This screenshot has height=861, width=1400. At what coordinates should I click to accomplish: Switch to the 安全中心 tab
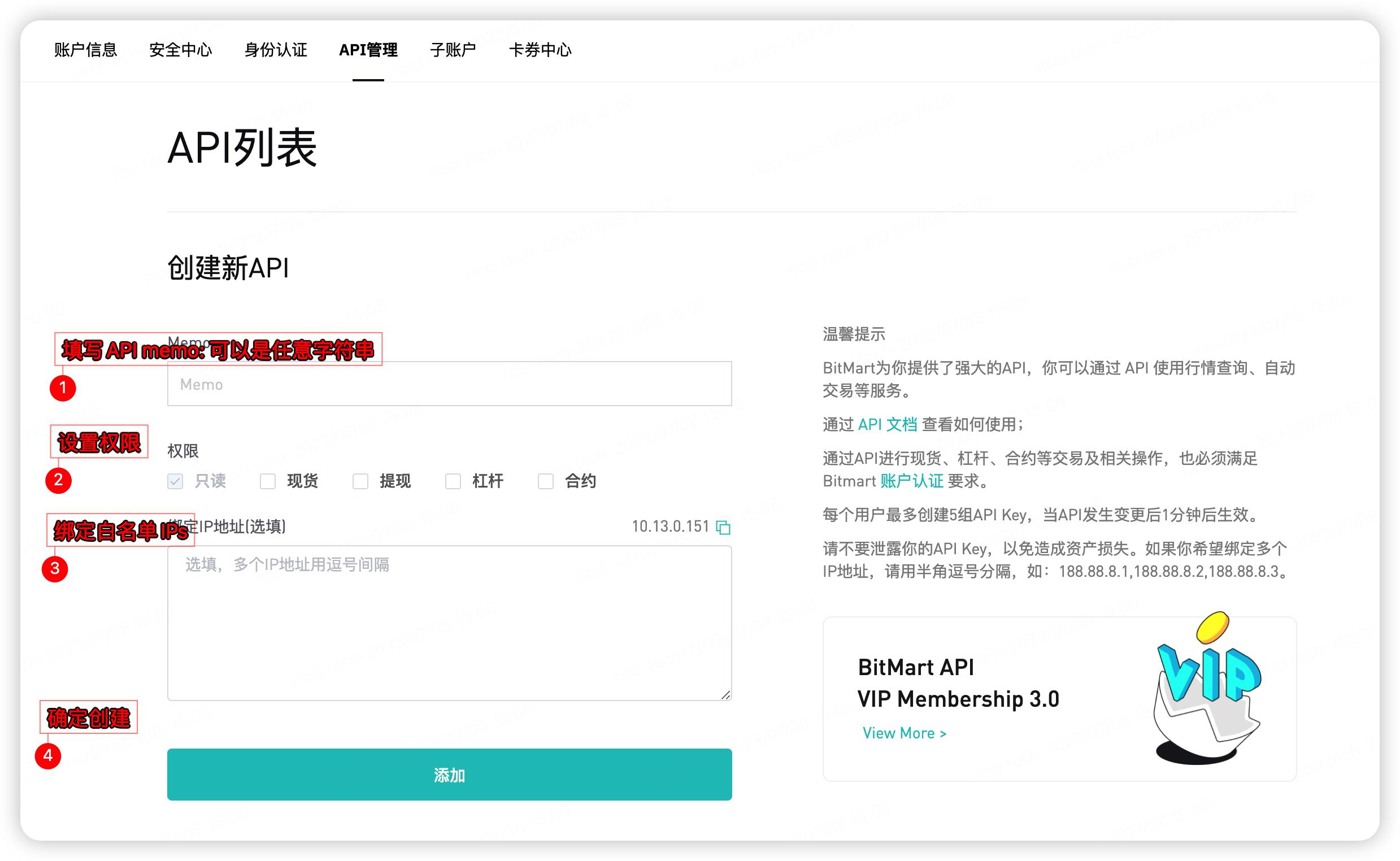point(180,50)
